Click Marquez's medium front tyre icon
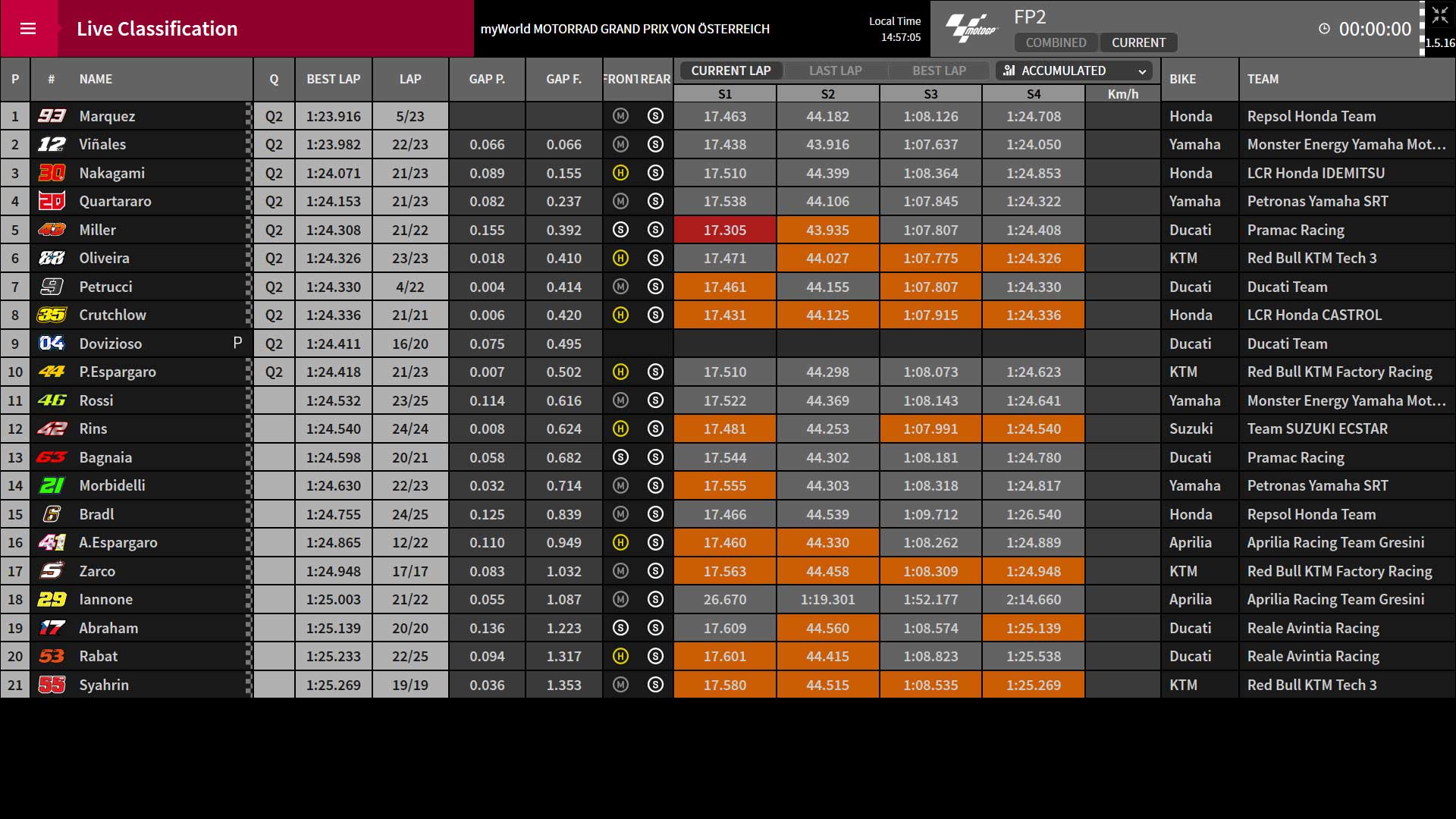Viewport: 1456px width, 819px height. coord(620,116)
